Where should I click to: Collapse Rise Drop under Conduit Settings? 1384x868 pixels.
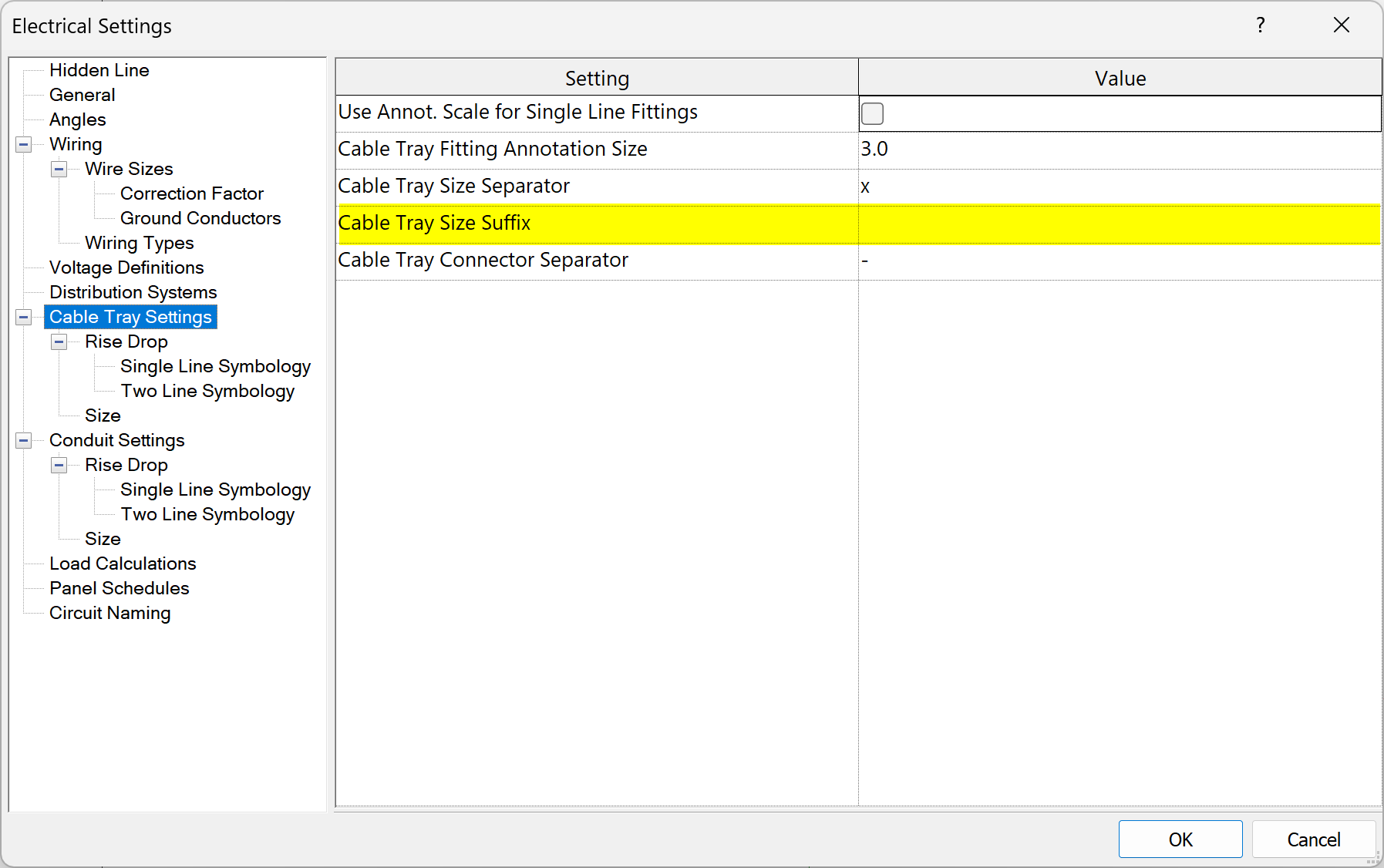click(59, 465)
